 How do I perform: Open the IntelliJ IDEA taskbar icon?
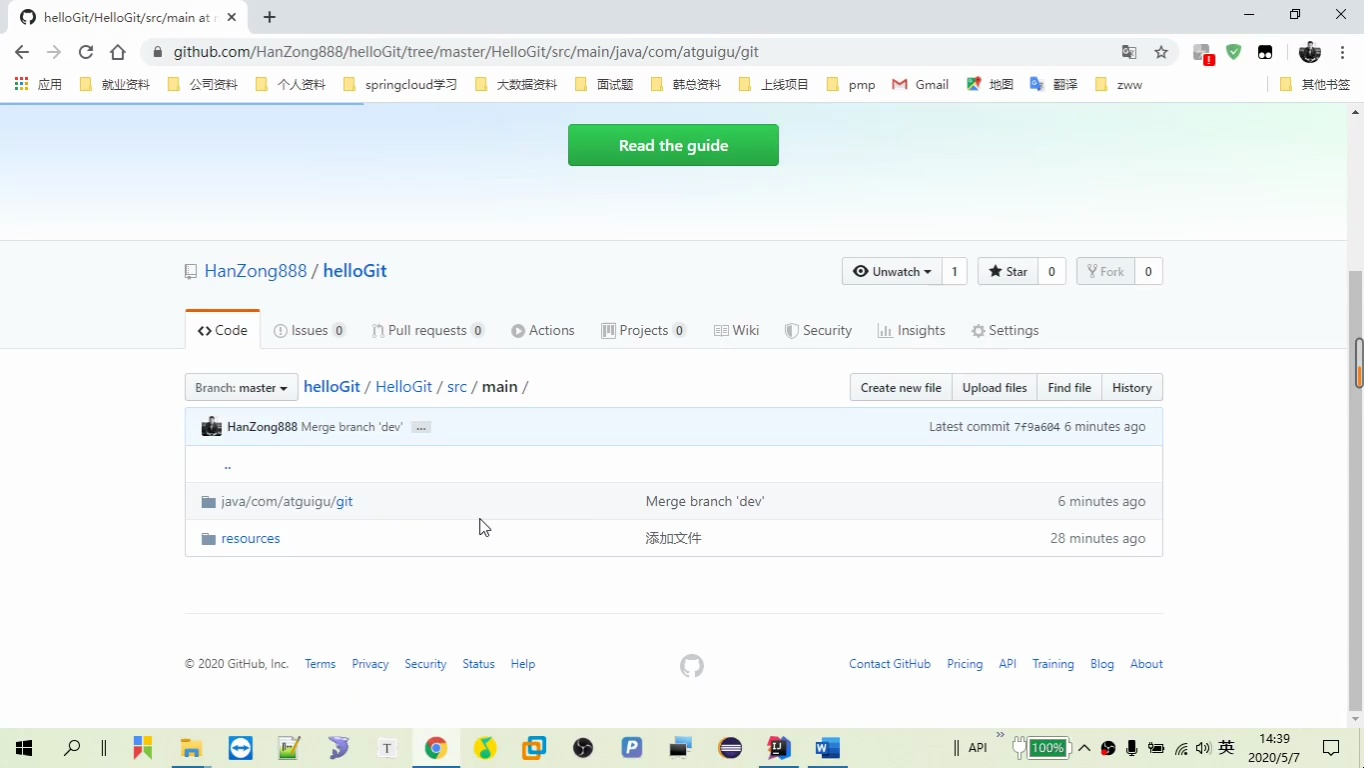(778, 748)
